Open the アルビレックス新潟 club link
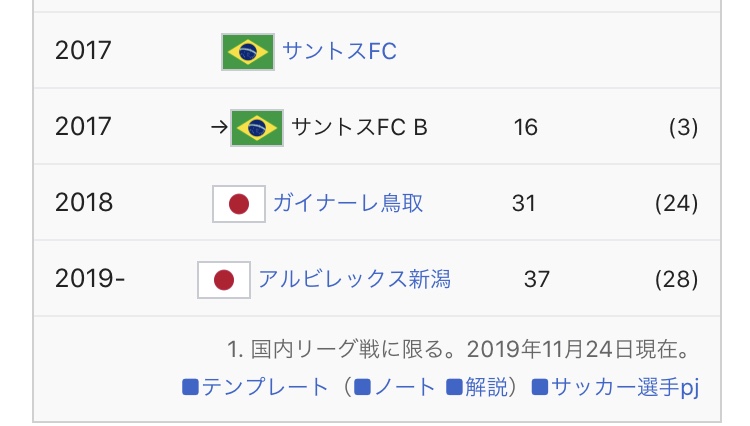Image resolution: width=750 pixels, height=426 pixels. [354, 280]
